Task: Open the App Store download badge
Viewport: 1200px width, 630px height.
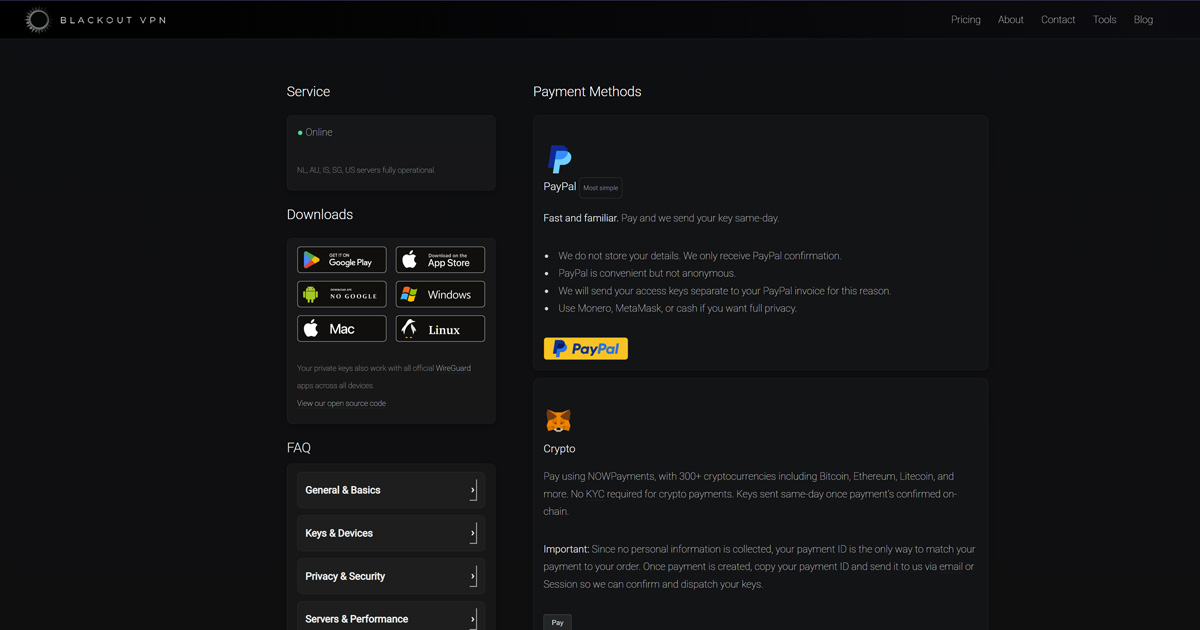Action: [x=440, y=260]
